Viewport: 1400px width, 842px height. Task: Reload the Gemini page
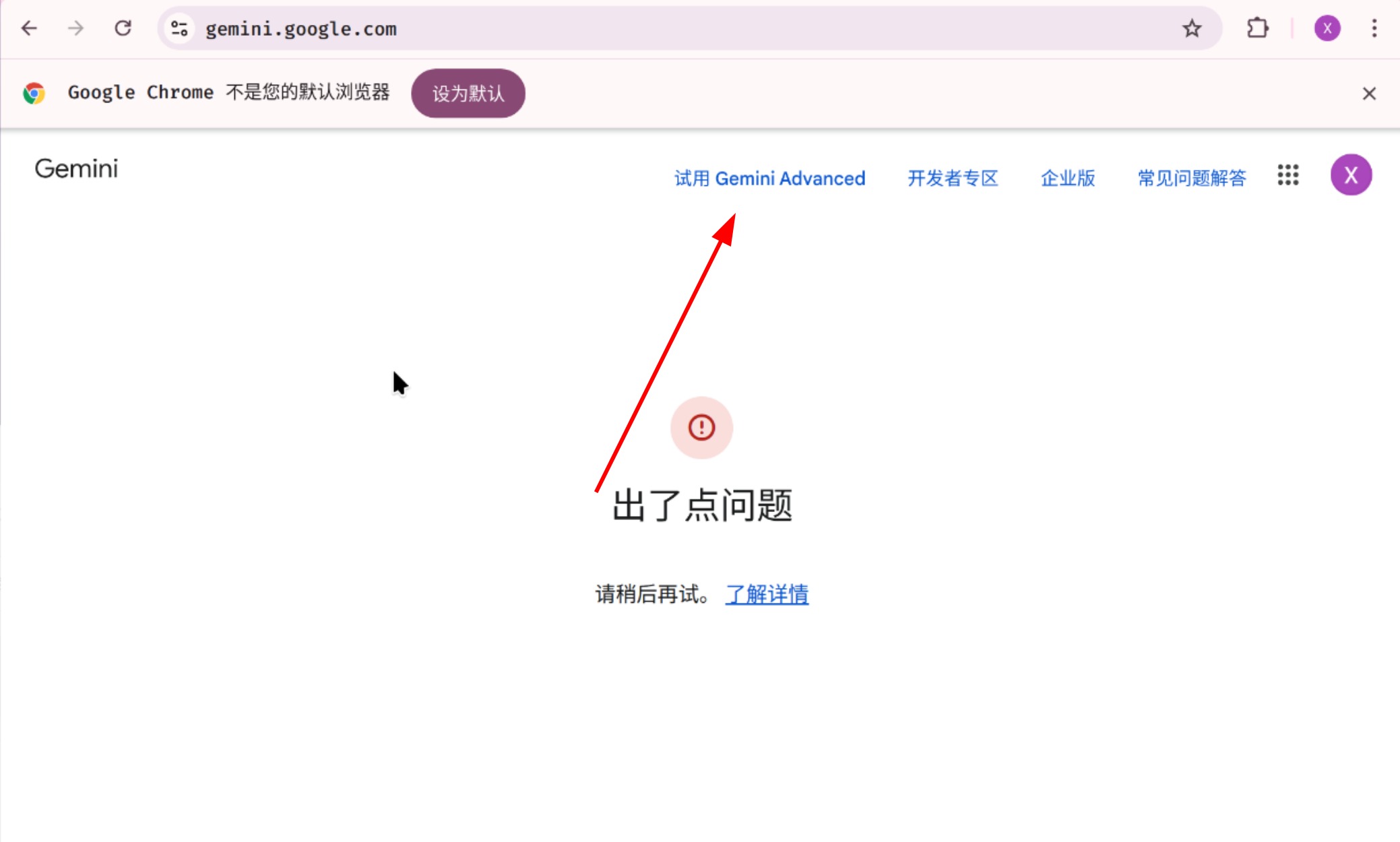click(x=123, y=28)
